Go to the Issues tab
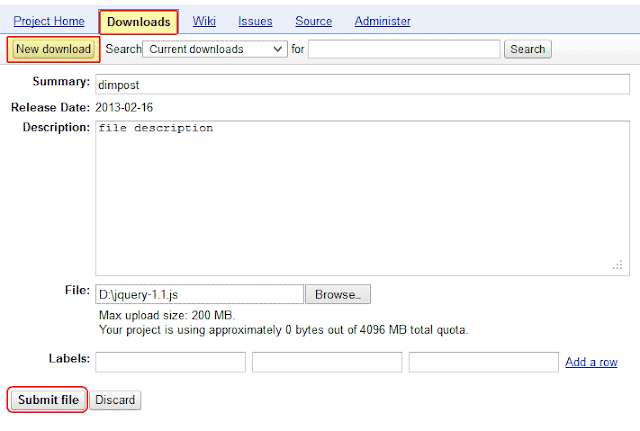Screen dimensions: 640x431 (255, 21)
